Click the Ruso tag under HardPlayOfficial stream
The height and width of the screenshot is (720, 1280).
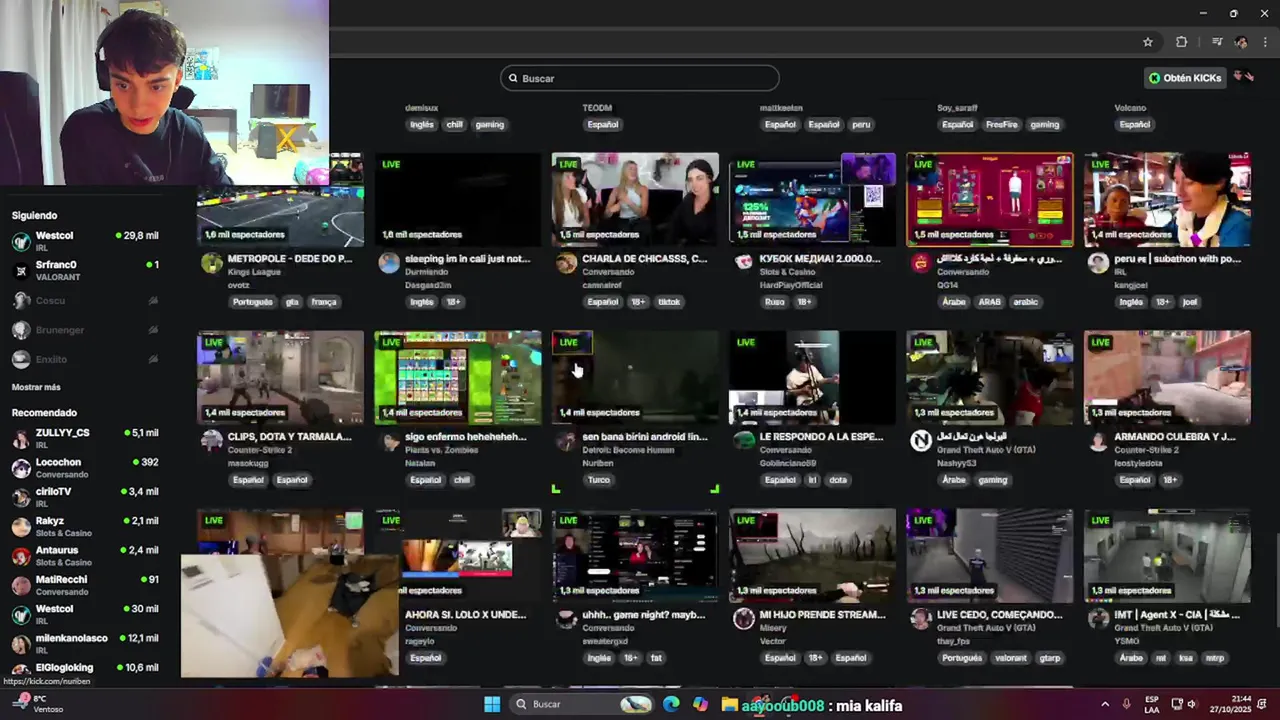[775, 302]
